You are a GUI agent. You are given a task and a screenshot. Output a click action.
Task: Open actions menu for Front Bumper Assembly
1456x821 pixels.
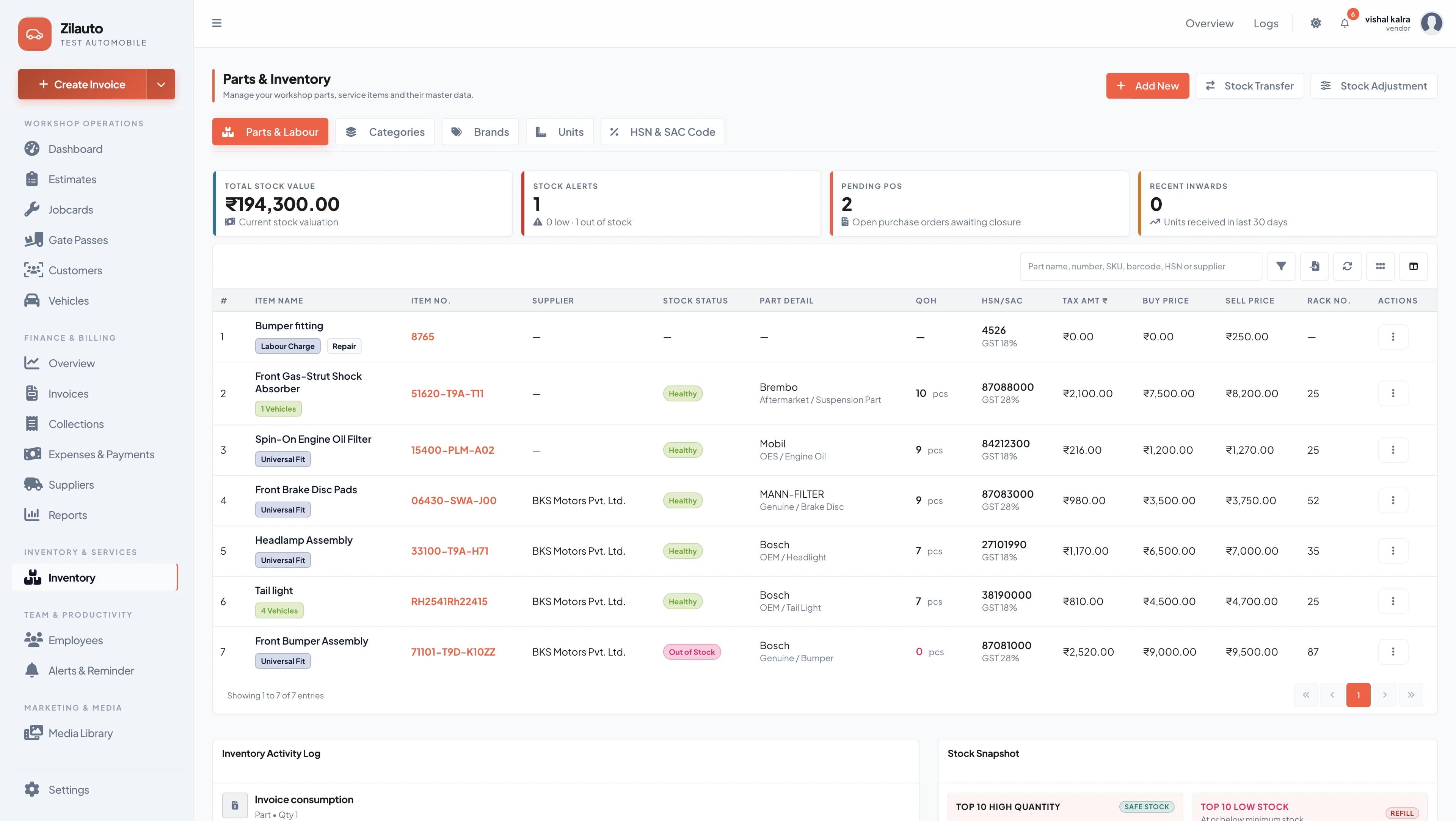click(x=1393, y=652)
